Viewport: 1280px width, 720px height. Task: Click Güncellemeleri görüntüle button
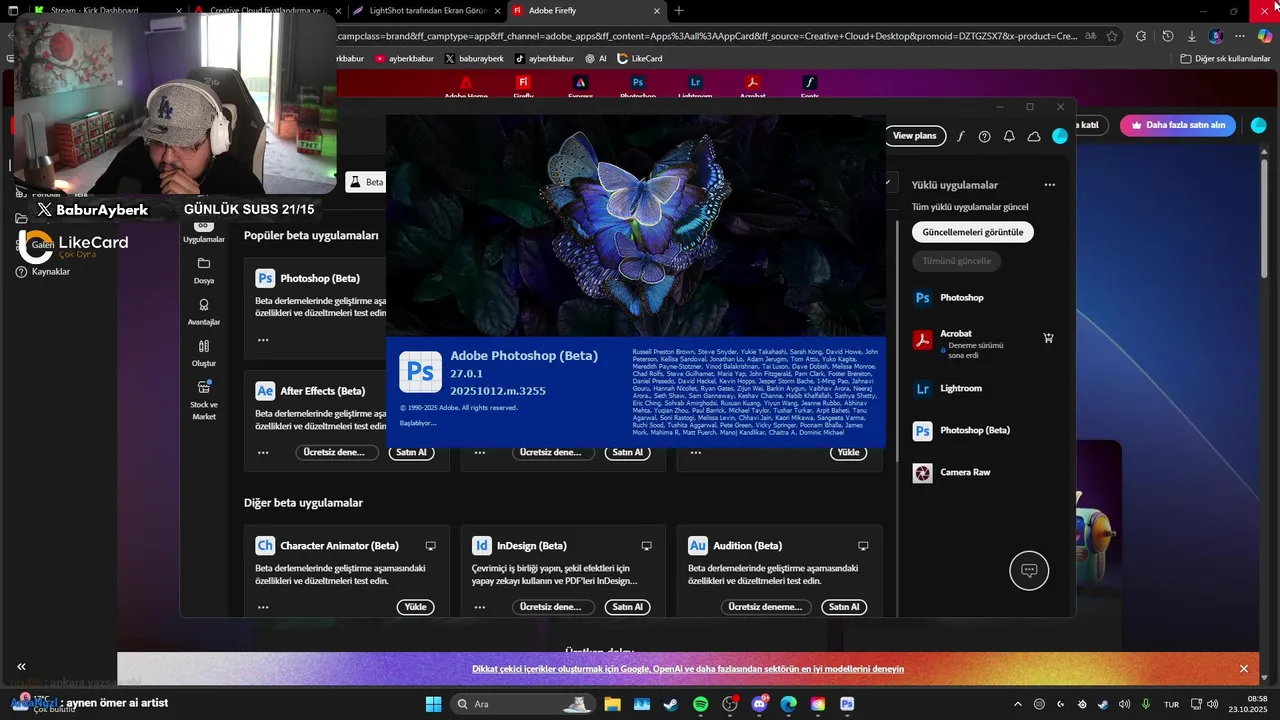coord(973,232)
